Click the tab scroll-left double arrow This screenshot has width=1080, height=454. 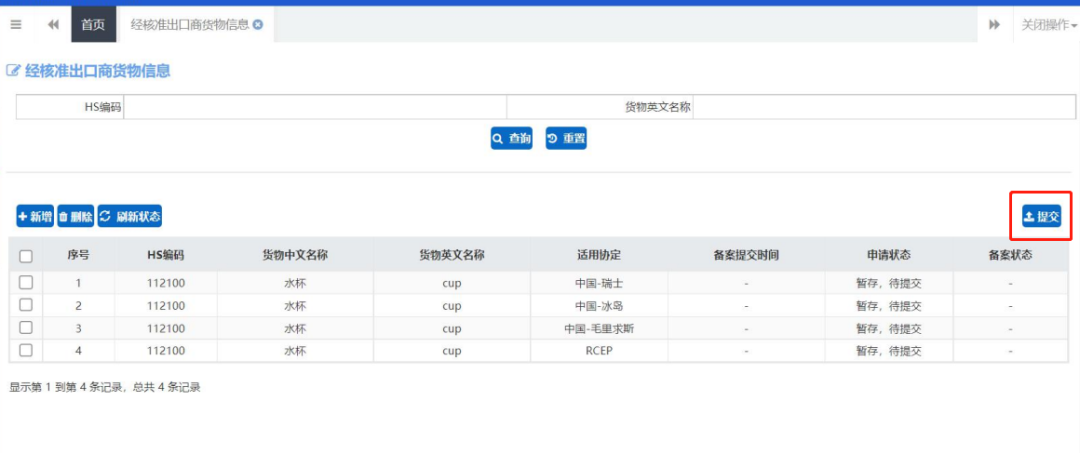pyautogui.click(x=53, y=25)
